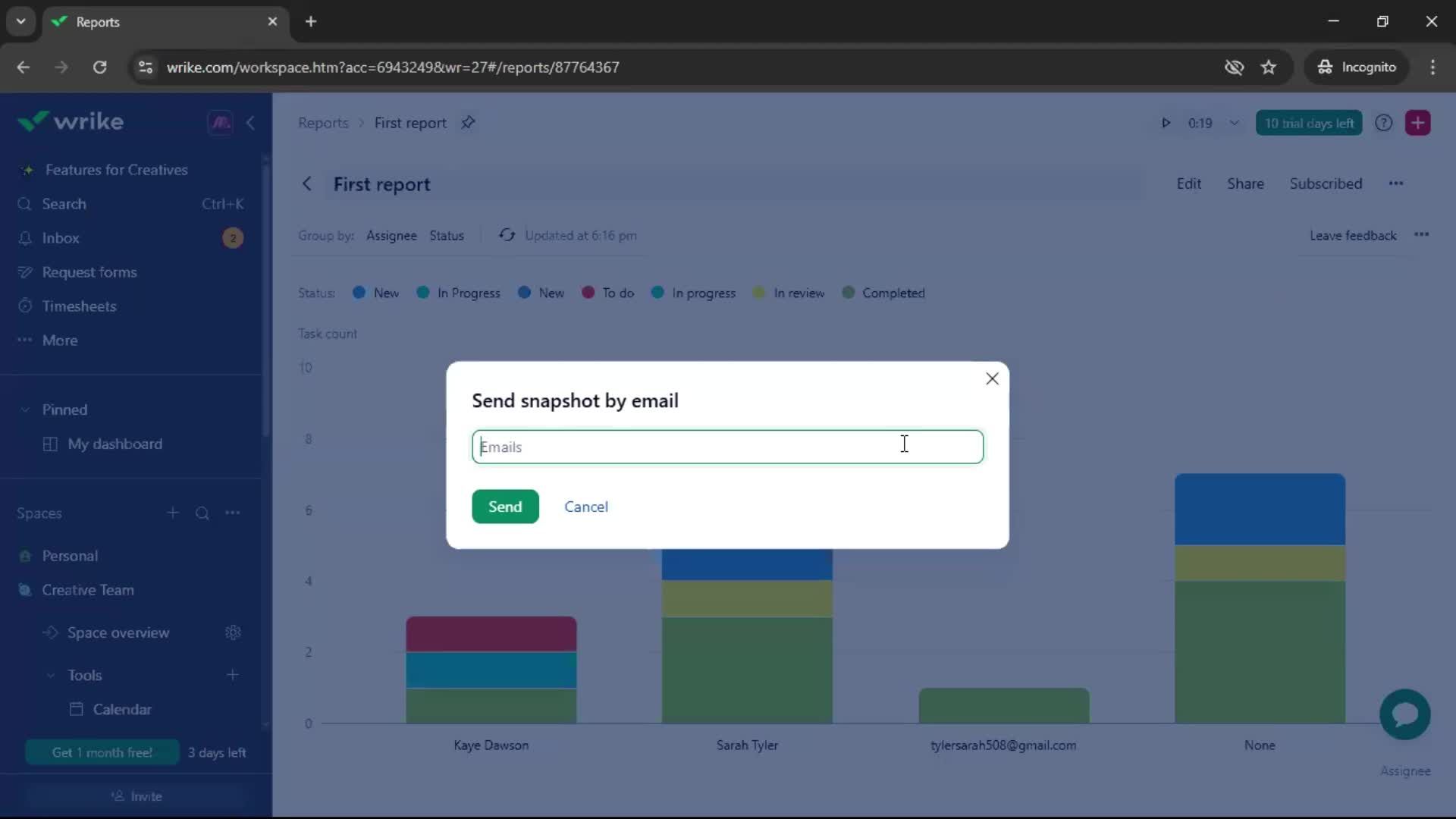Click the Inbox notification badge showing 2
The image size is (1456, 819).
233,238
